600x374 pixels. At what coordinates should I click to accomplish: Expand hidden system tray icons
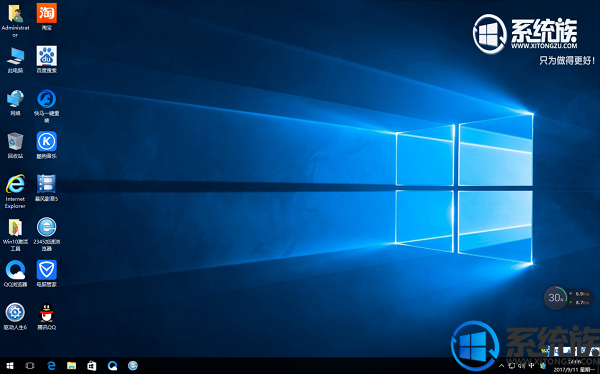click(501, 366)
